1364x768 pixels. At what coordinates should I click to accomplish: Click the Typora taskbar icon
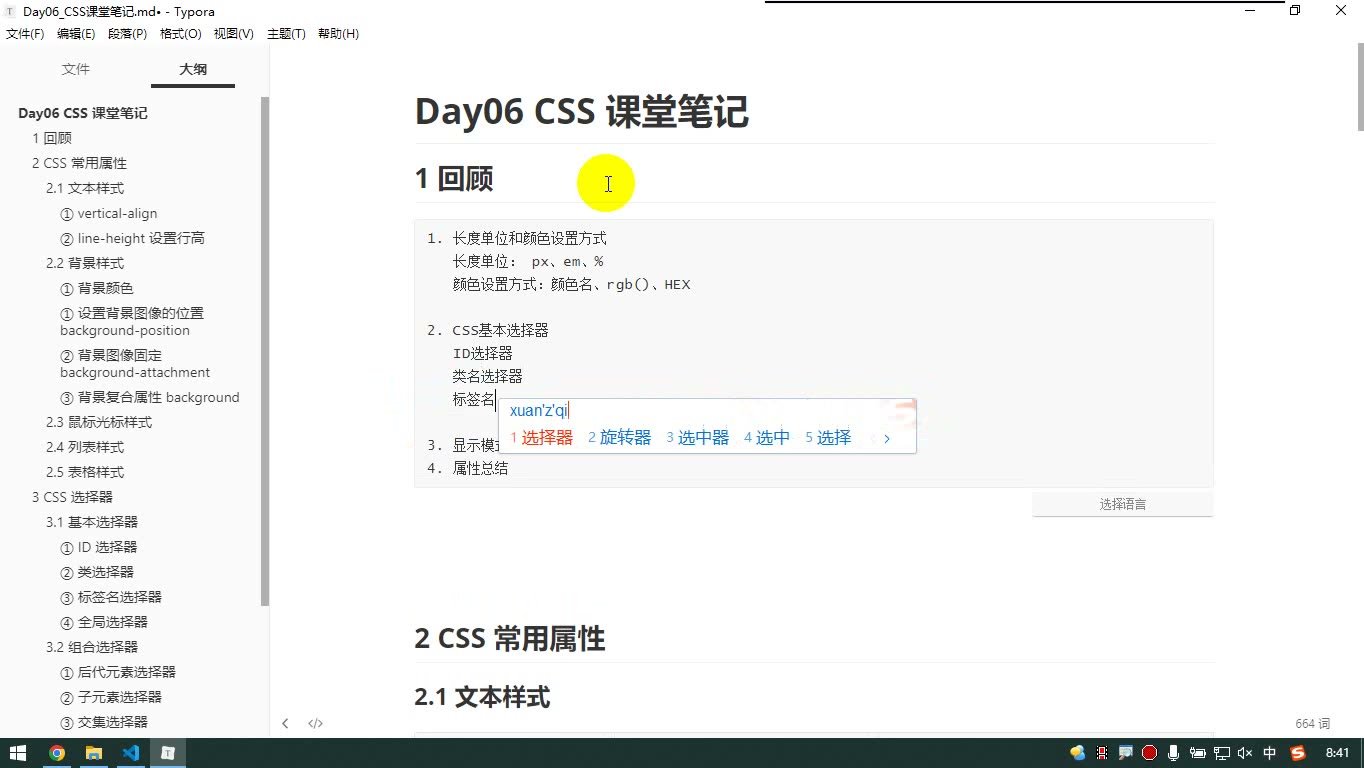[x=168, y=753]
